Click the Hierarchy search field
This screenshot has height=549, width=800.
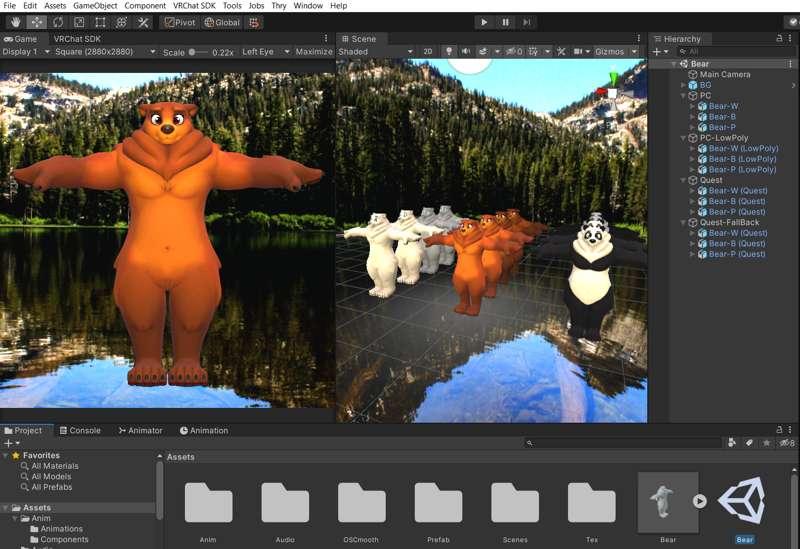[x=737, y=52]
